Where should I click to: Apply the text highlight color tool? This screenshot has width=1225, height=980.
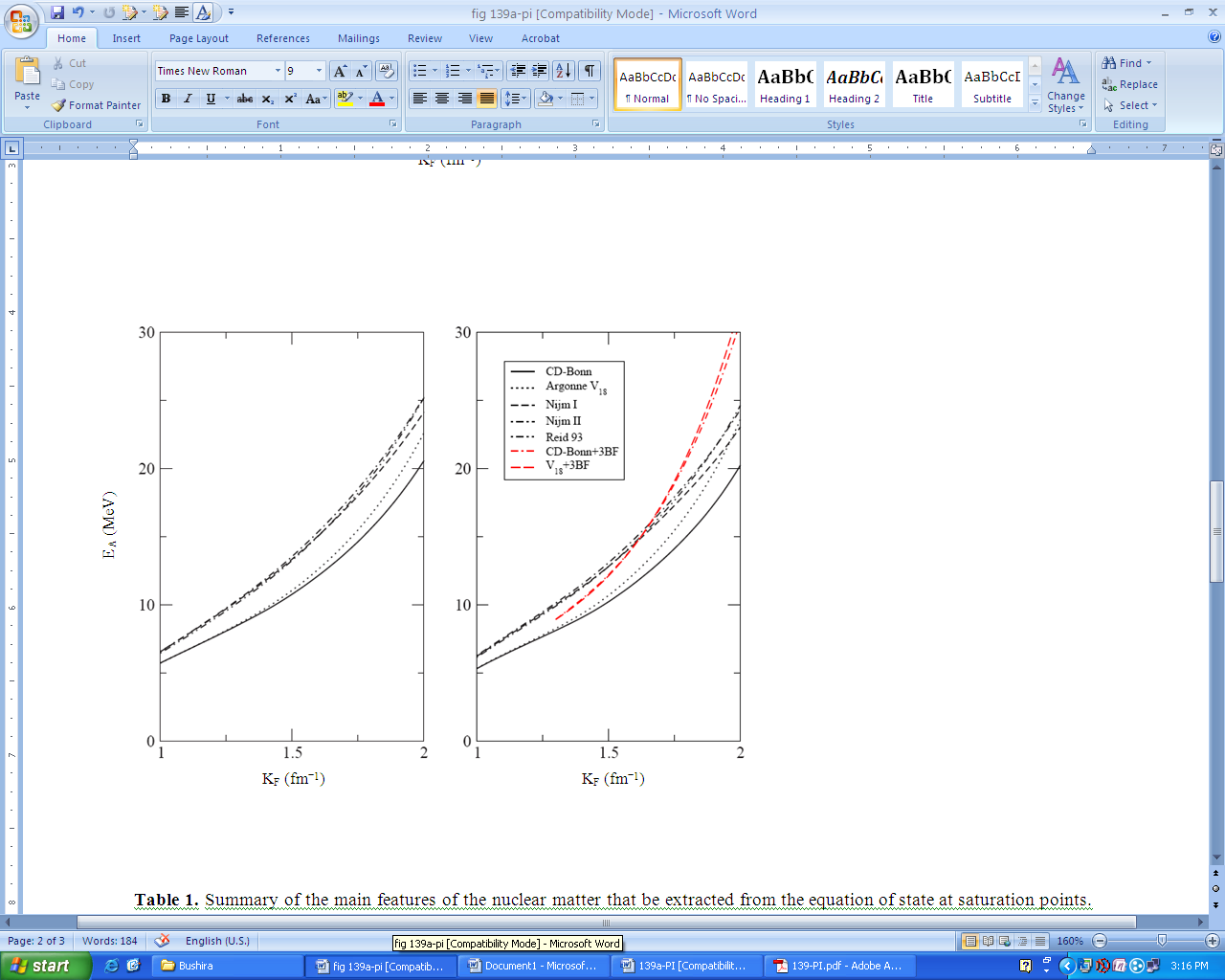click(345, 99)
